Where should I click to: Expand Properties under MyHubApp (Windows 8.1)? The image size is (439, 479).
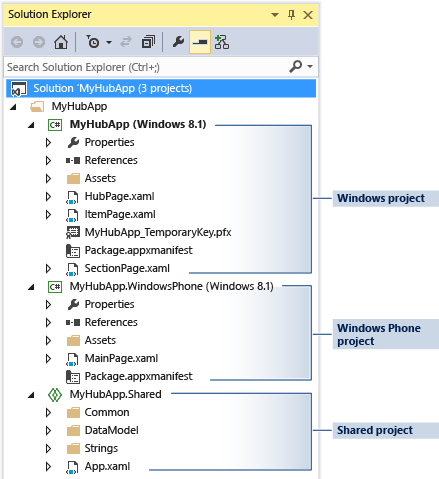click(48, 143)
